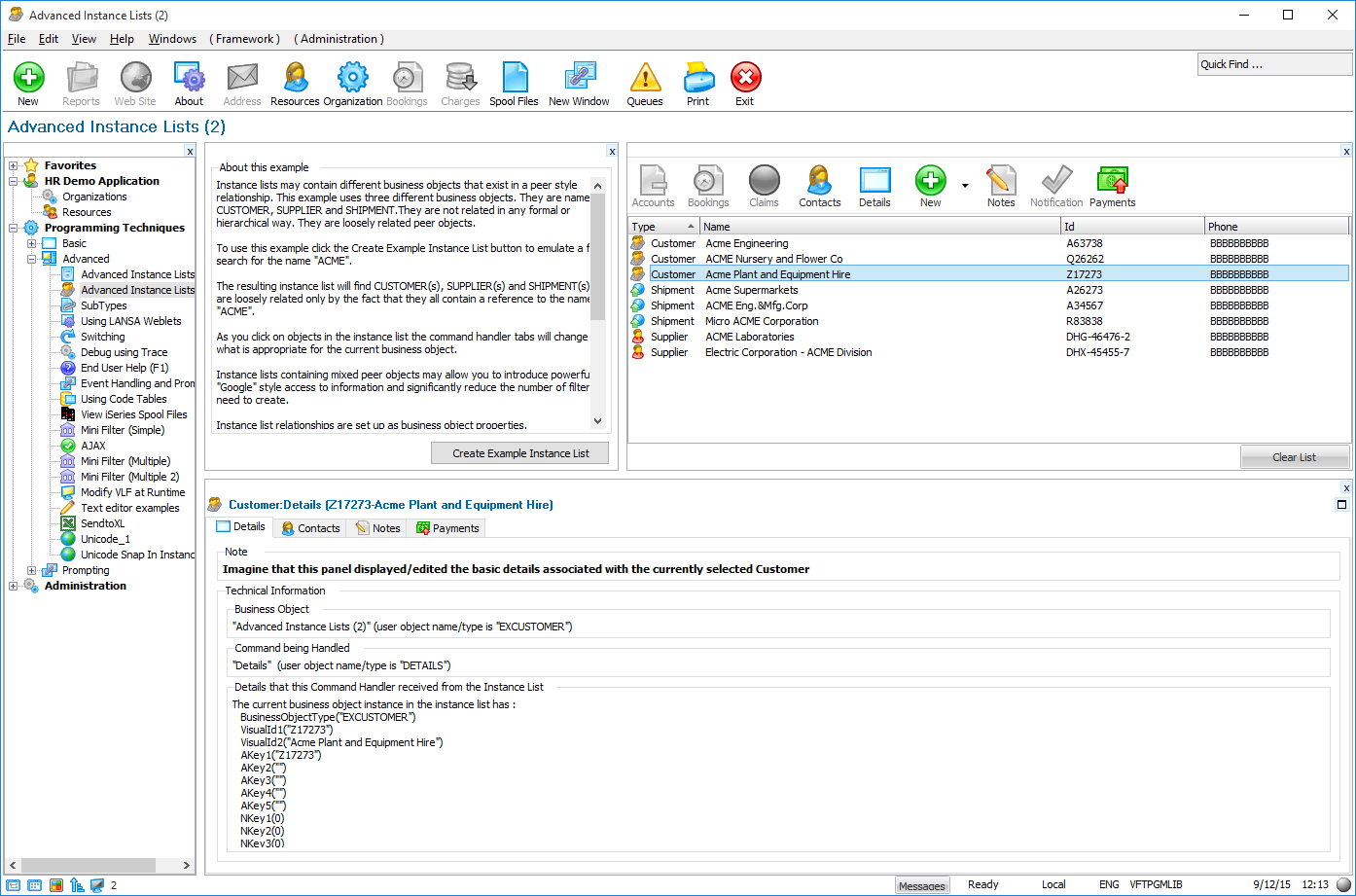Viewport: 1356px width, 896px height.
Task: Click the up-arrow-with-bars icon in the status bar
Action: 77,885
